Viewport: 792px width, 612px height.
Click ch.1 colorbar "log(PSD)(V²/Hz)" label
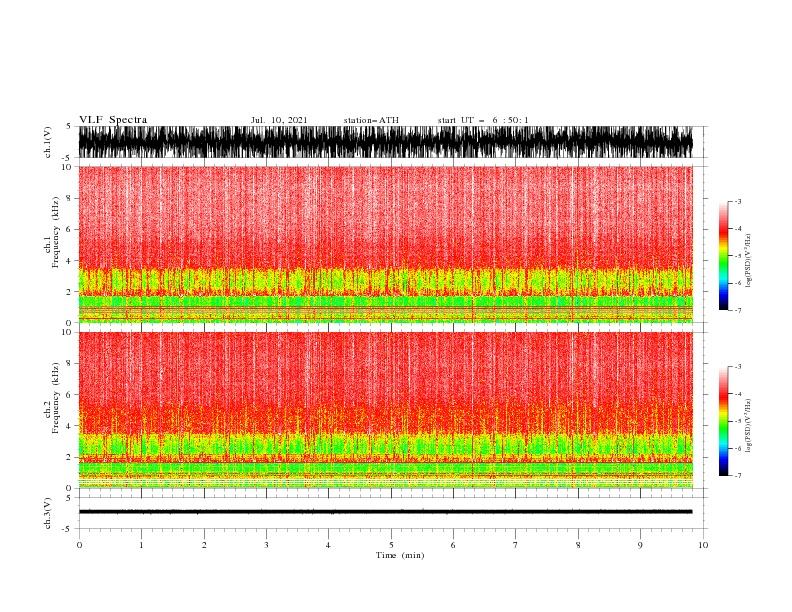(x=748, y=261)
